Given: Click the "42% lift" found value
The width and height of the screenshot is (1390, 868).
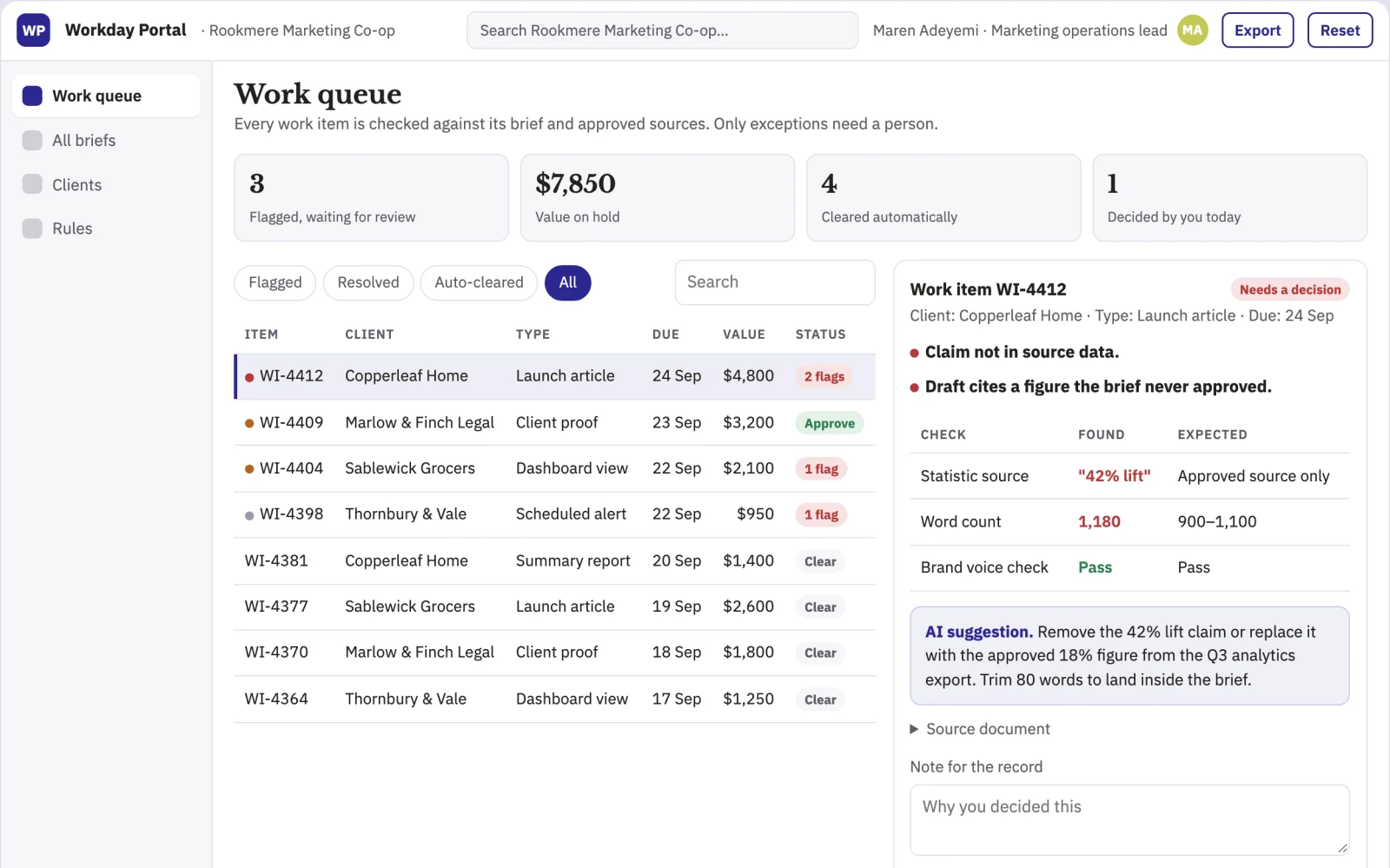Looking at the screenshot, I should [1114, 476].
